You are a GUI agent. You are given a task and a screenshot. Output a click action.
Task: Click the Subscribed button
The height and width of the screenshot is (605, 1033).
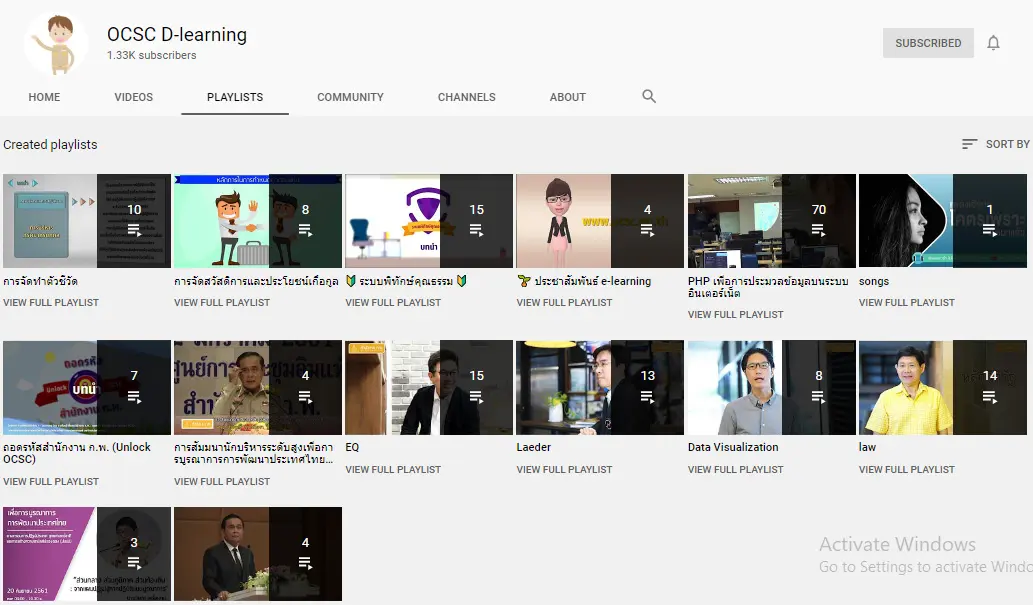928,43
